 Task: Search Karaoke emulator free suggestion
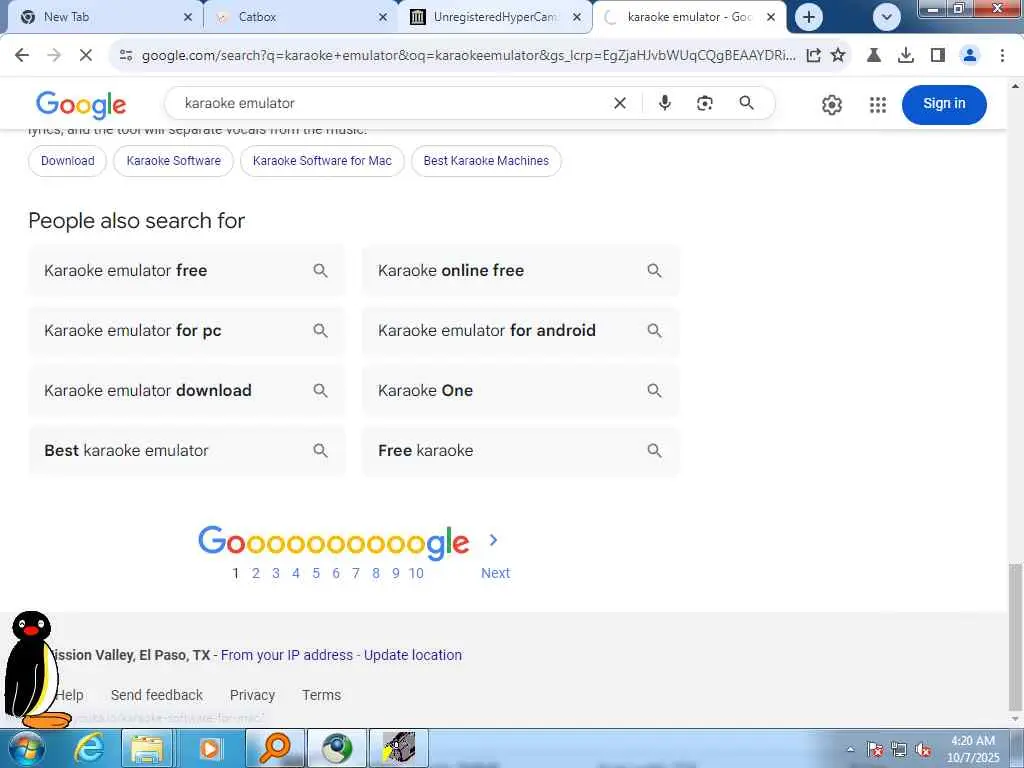pos(187,270)
